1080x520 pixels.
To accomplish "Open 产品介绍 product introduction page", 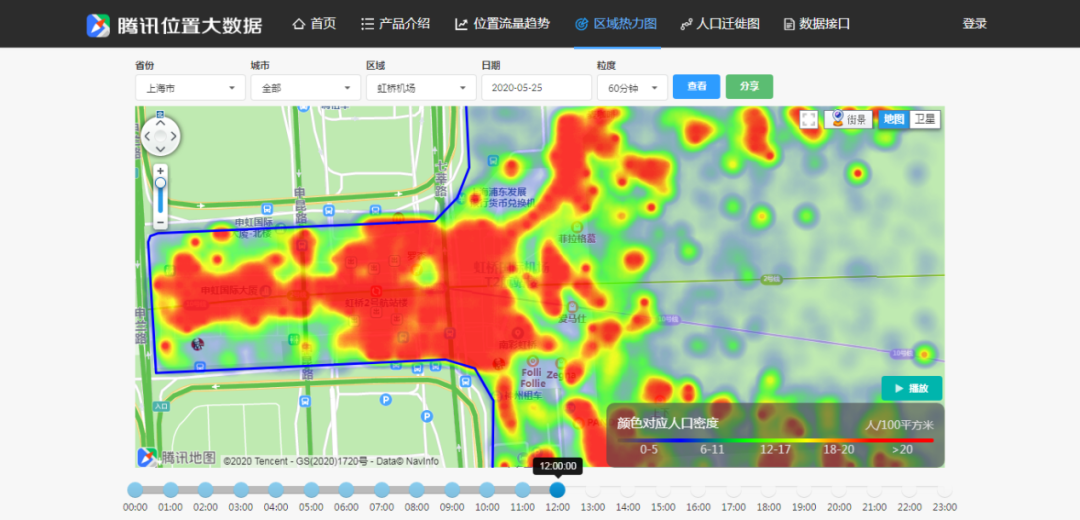I will [x=395, y=24].
